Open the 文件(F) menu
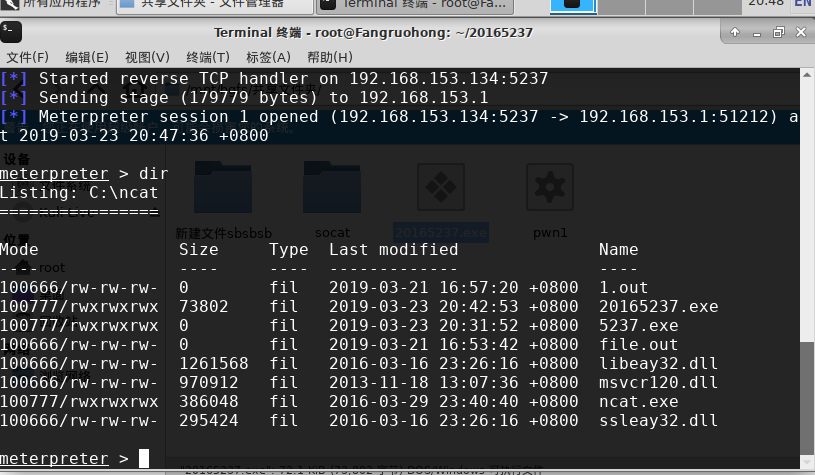815x475 pixels. click(27, 57)
